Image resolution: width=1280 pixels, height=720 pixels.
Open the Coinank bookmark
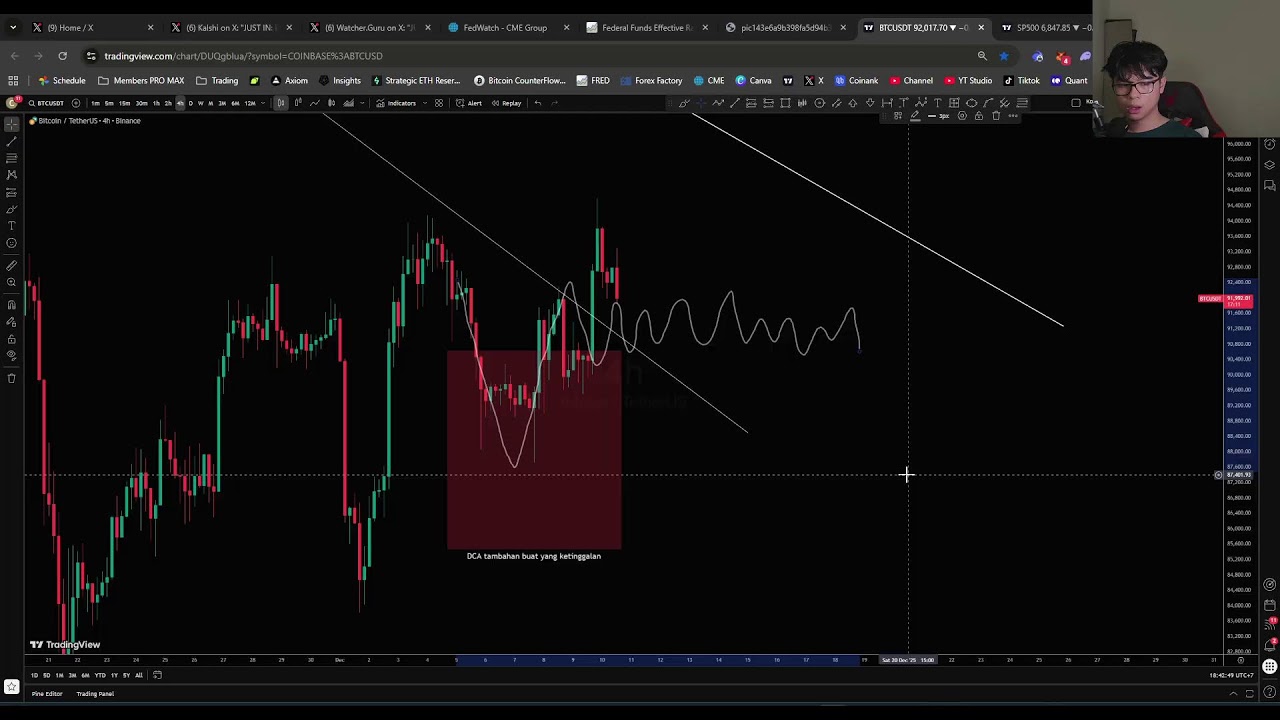tap(856, 81)
